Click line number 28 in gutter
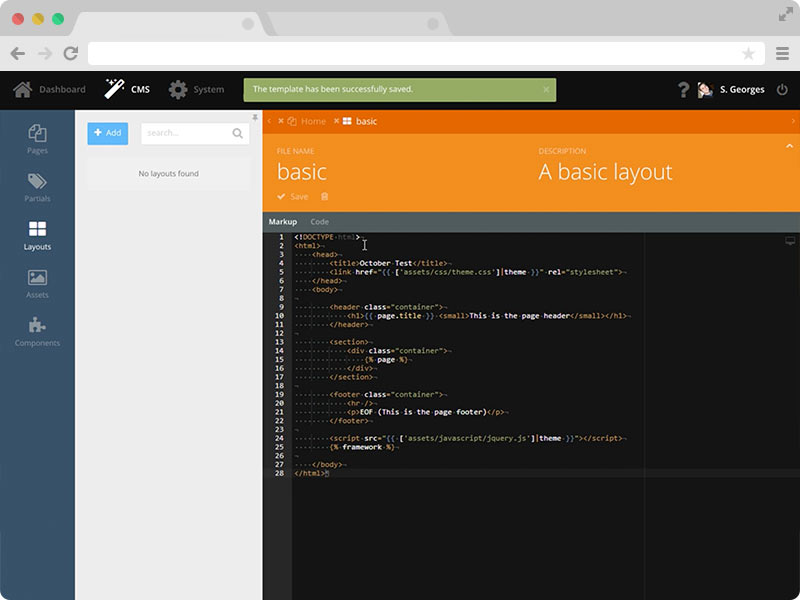This screenshot has height=608, width=802. 279,474
